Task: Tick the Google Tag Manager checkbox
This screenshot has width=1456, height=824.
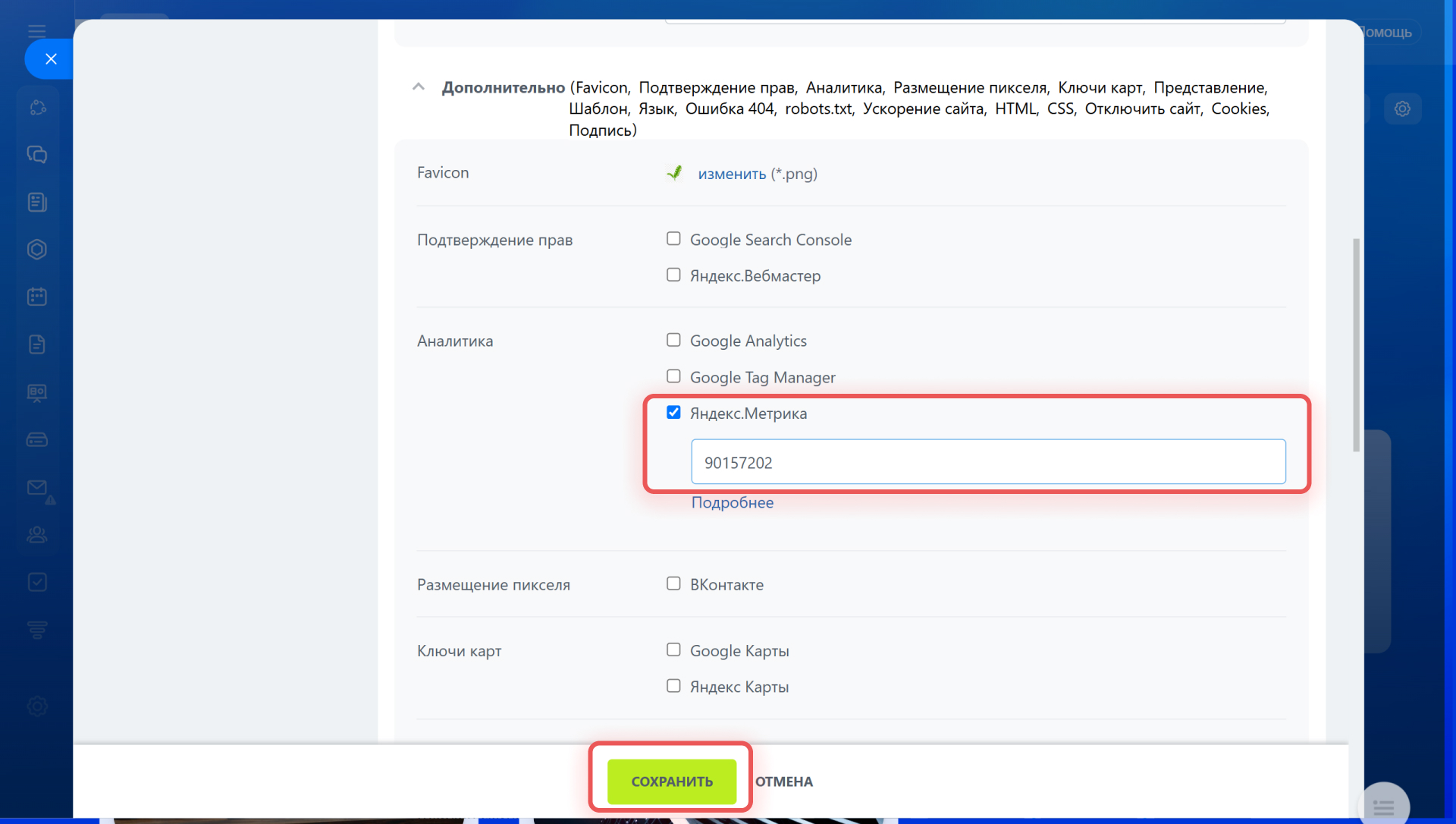Action: click(x=673, y=376)
